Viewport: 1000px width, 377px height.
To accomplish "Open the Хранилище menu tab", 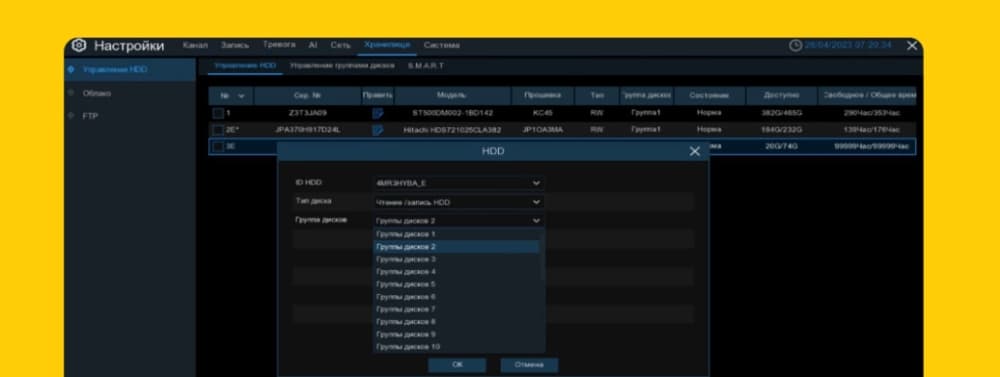I will pos(387,45).
